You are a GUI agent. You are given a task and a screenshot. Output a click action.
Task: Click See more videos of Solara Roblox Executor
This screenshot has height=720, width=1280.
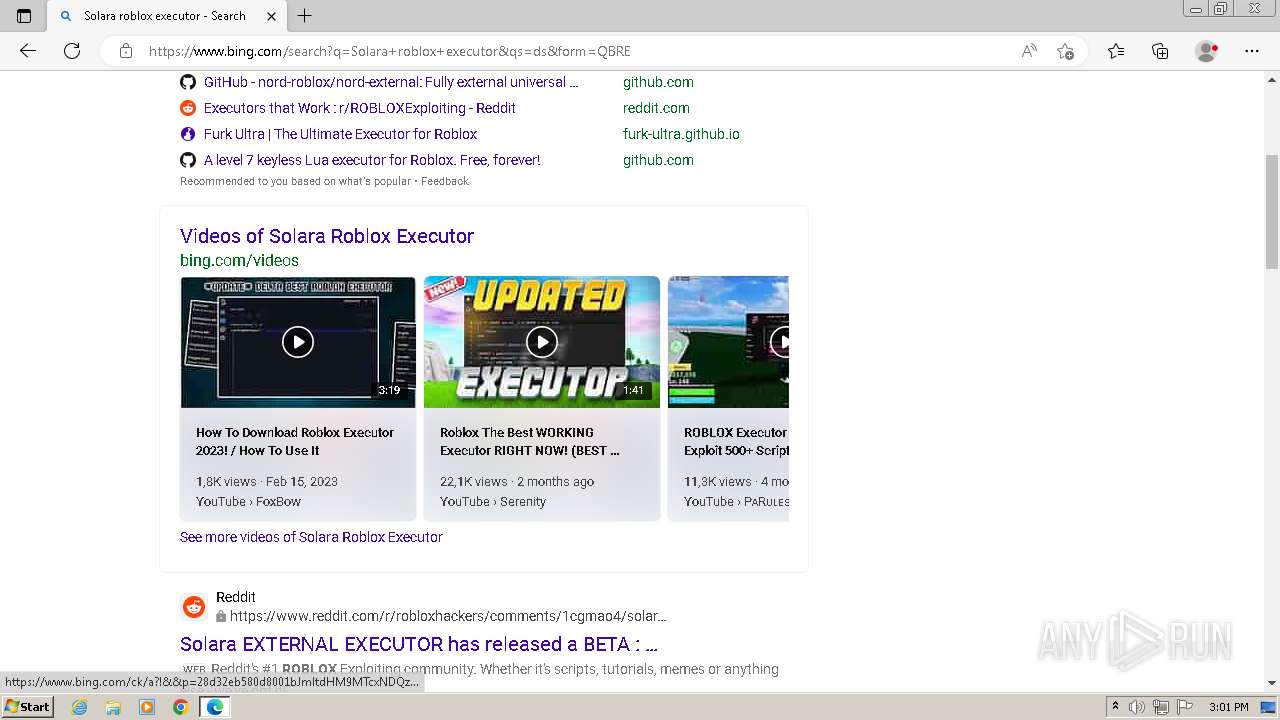(311, 537)
